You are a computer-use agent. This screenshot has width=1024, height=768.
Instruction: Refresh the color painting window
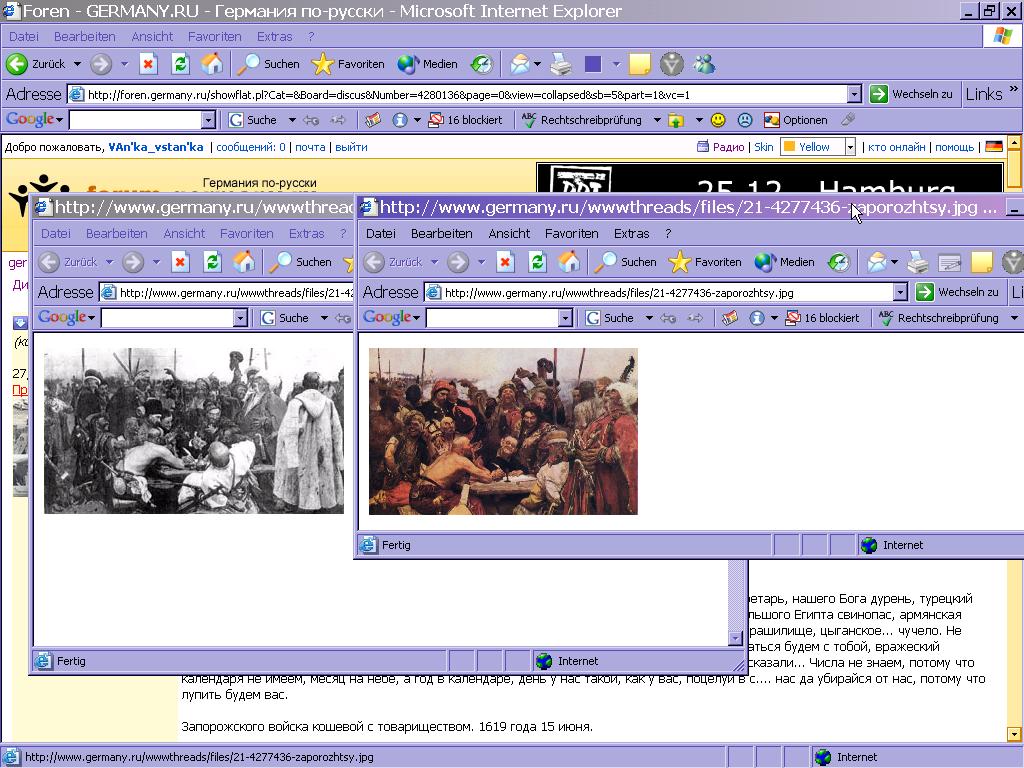[537, 263]
